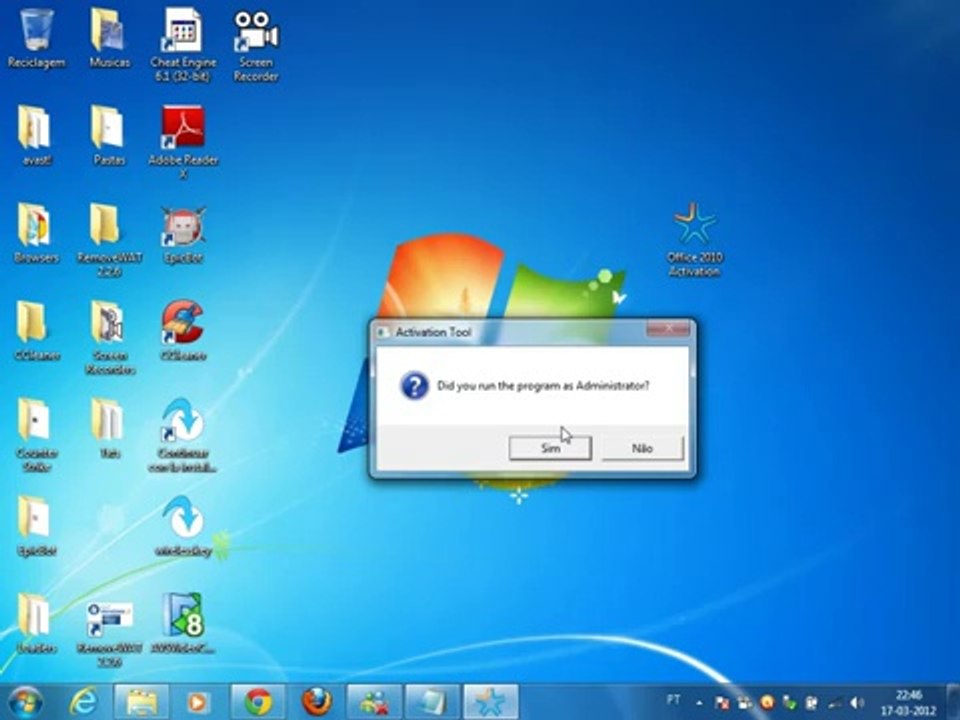Switch to Activation Tool star taskbar button
Image resolution: width=960 pixels, height=720 pixels.
(491, 702)
